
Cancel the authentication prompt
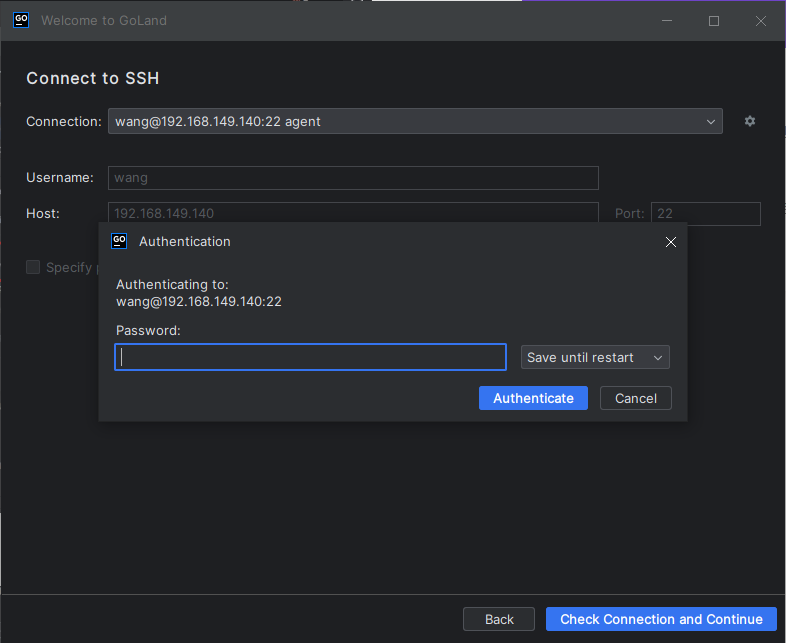point(635,398)
